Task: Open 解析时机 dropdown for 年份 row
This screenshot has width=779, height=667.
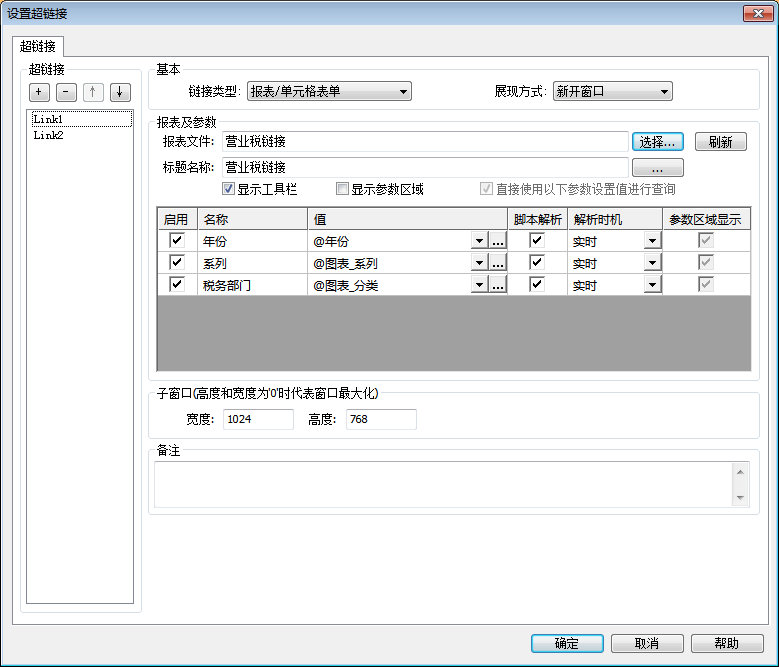Action: tap(652, 241)
